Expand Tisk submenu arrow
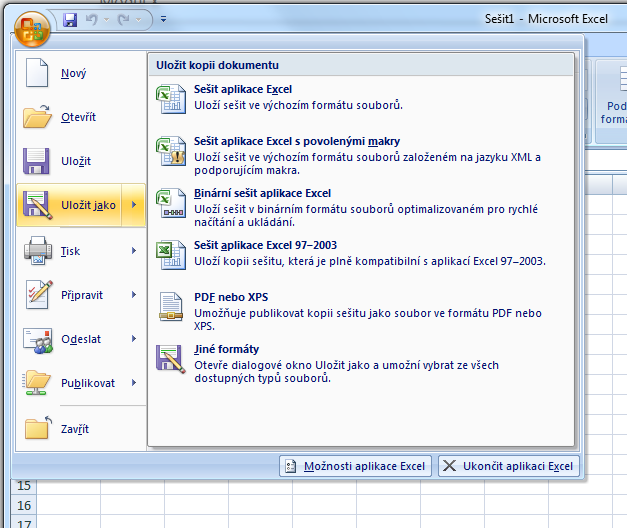Image resolution: width=627 pixels, height=528 pixels. 134,251
